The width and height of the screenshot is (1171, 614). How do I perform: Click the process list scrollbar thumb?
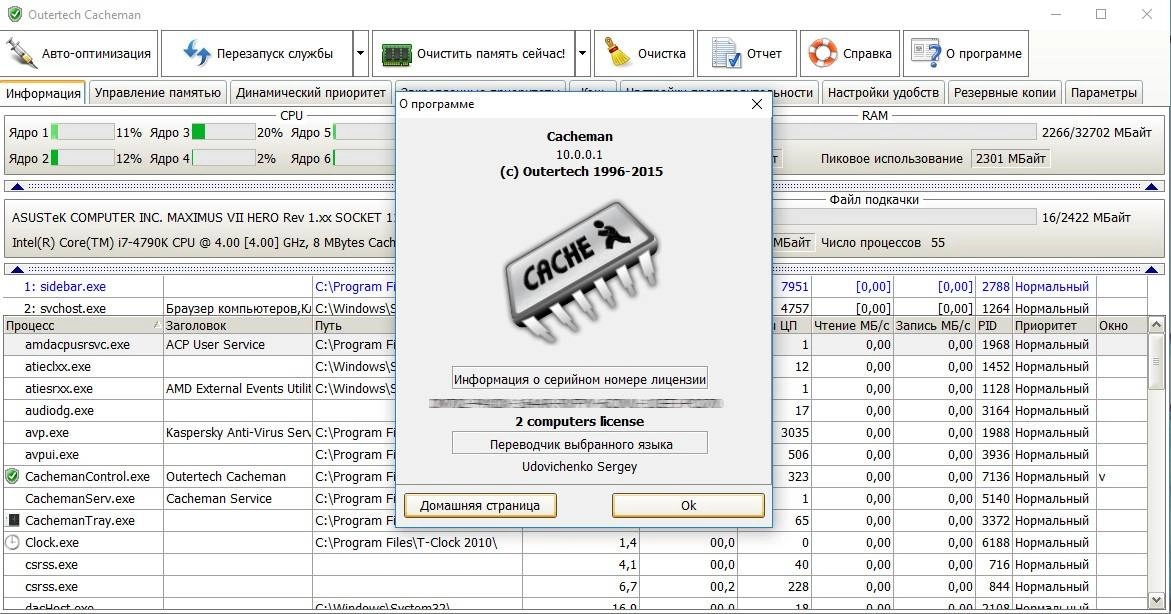pos(1156,360)
